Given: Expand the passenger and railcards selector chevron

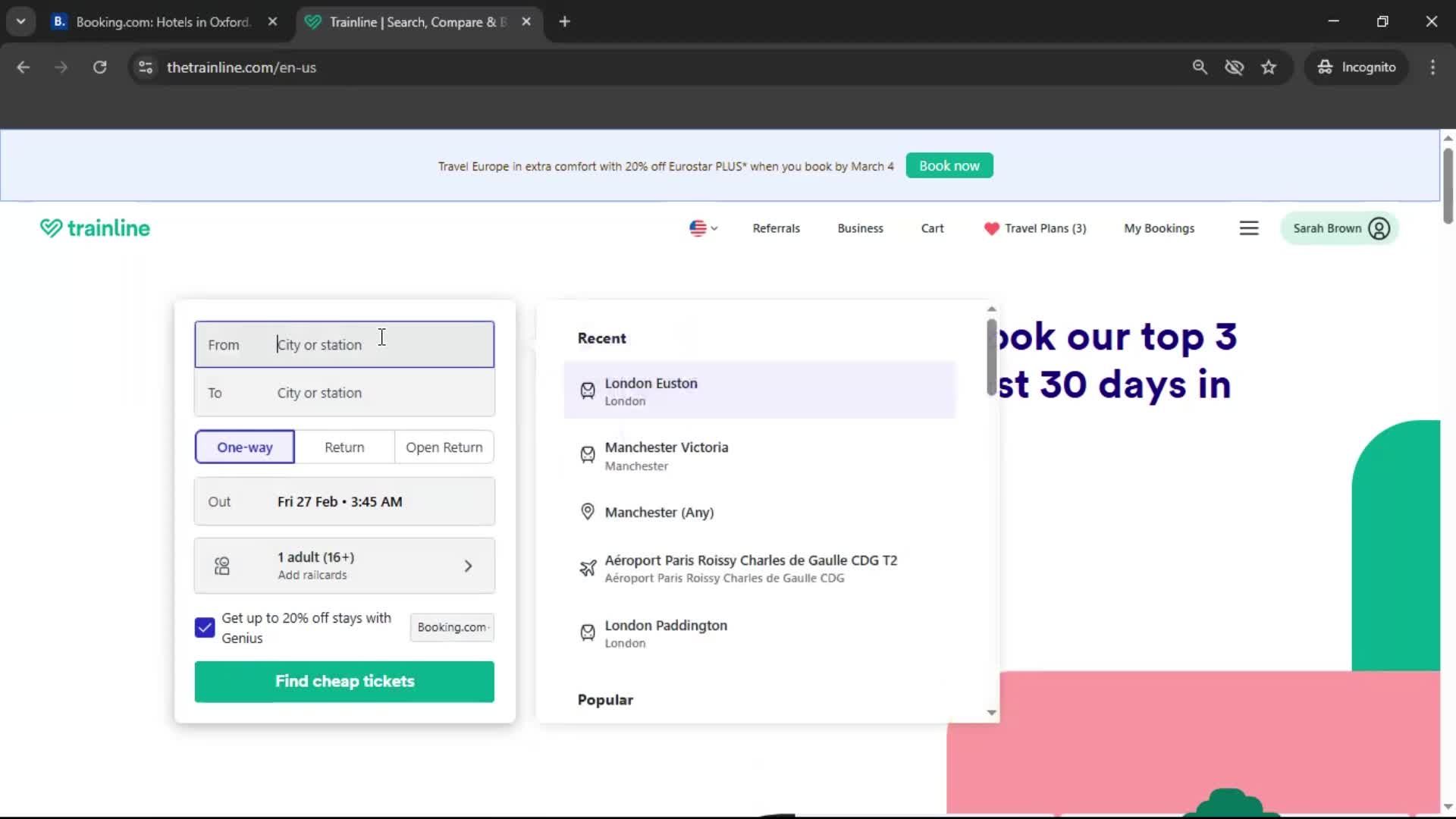Looking at the screenshot, I should [x=469, y=565].
